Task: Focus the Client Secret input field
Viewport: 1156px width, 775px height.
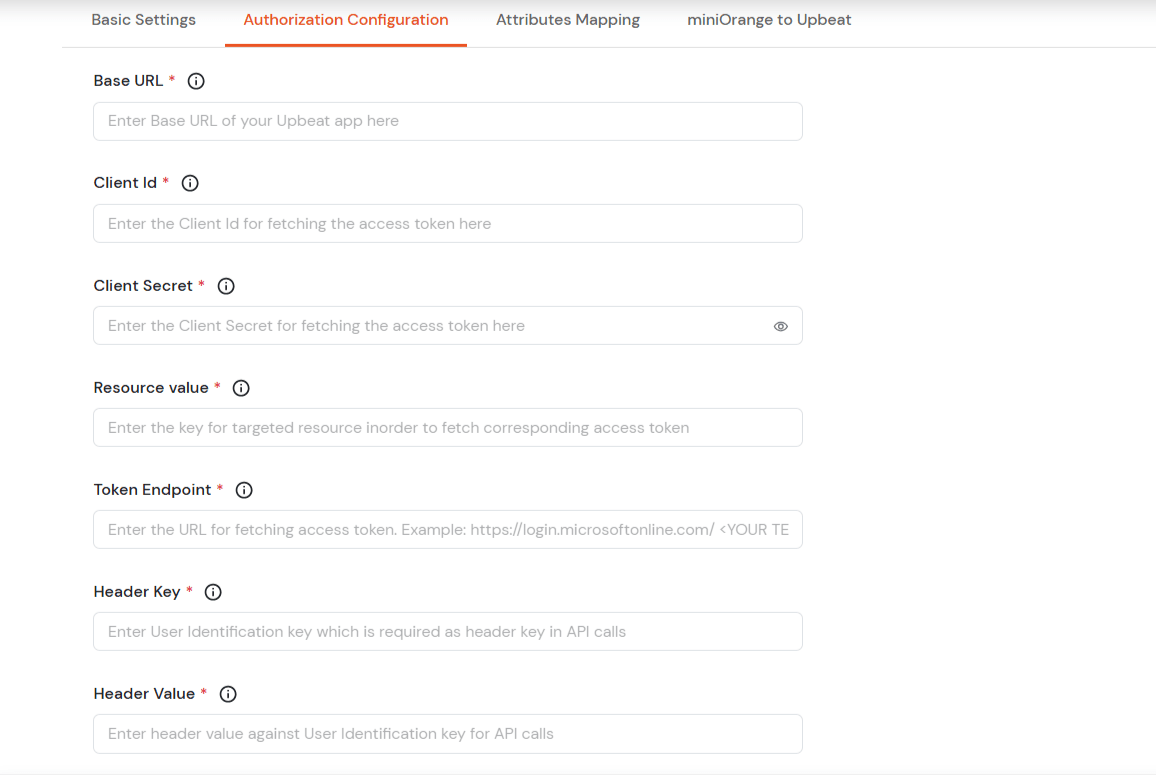Action: tap(448, 325)
